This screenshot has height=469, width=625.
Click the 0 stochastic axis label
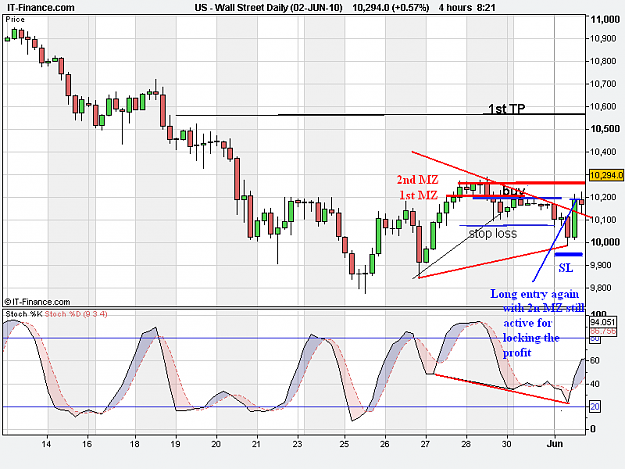tap(593, 429)
